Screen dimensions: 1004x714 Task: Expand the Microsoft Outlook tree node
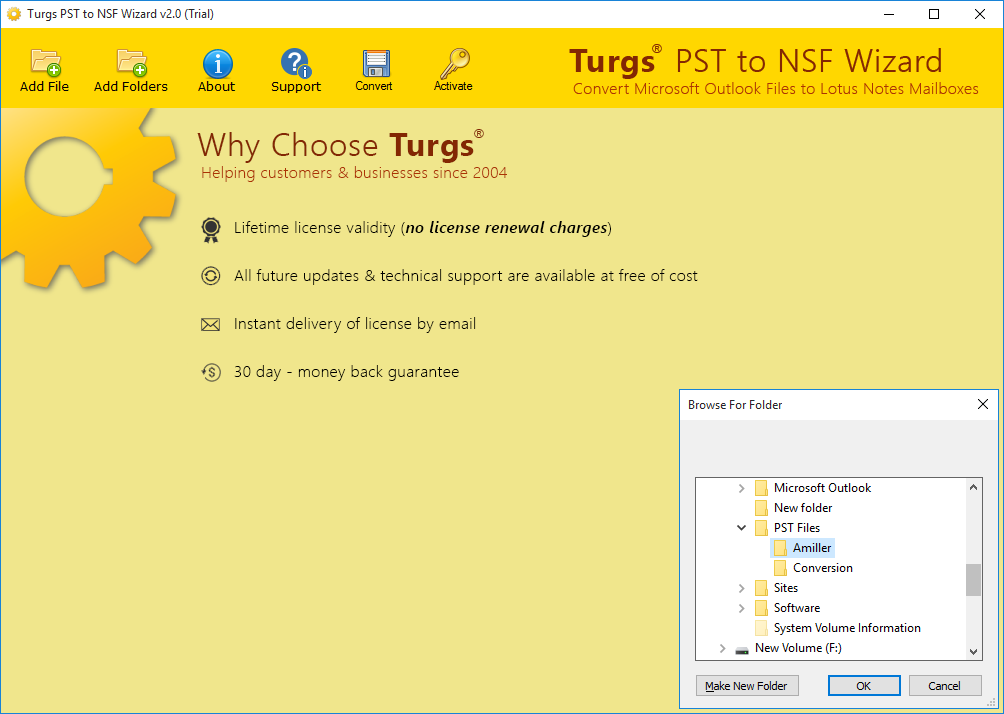[x=741, y=488]
